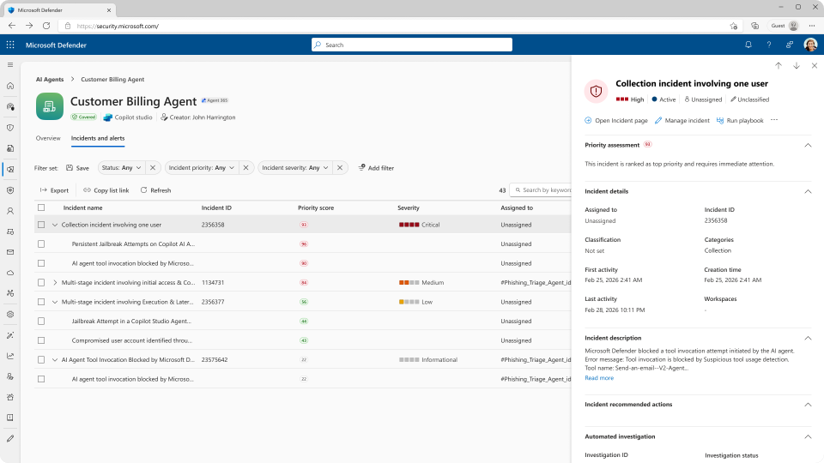Click the Export button

coord(54,190)
